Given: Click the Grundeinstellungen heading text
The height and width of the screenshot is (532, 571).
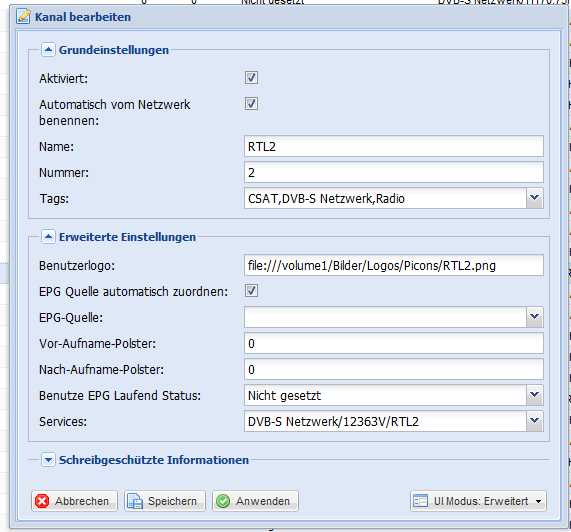Looking at the screenshot, I should (x=114, y=50).
